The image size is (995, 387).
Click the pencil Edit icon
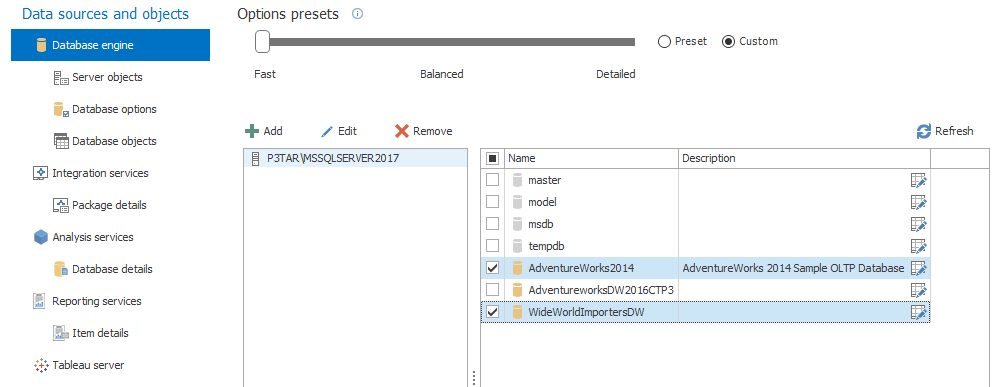click(x=327, y=131)
